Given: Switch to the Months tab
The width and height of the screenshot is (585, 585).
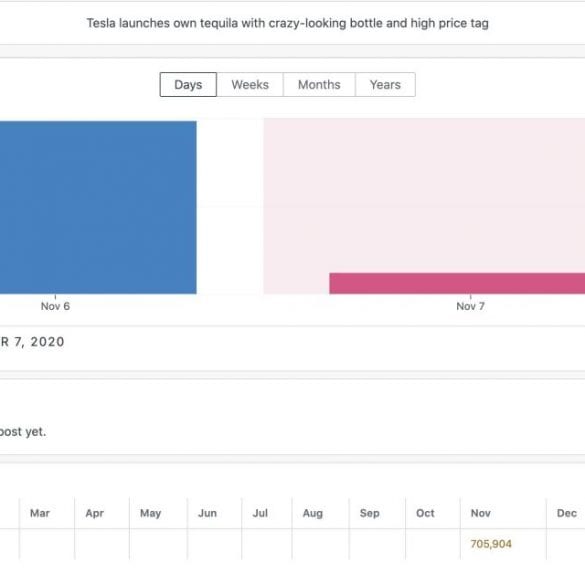Looking at the screenshot, I should 319,85.
